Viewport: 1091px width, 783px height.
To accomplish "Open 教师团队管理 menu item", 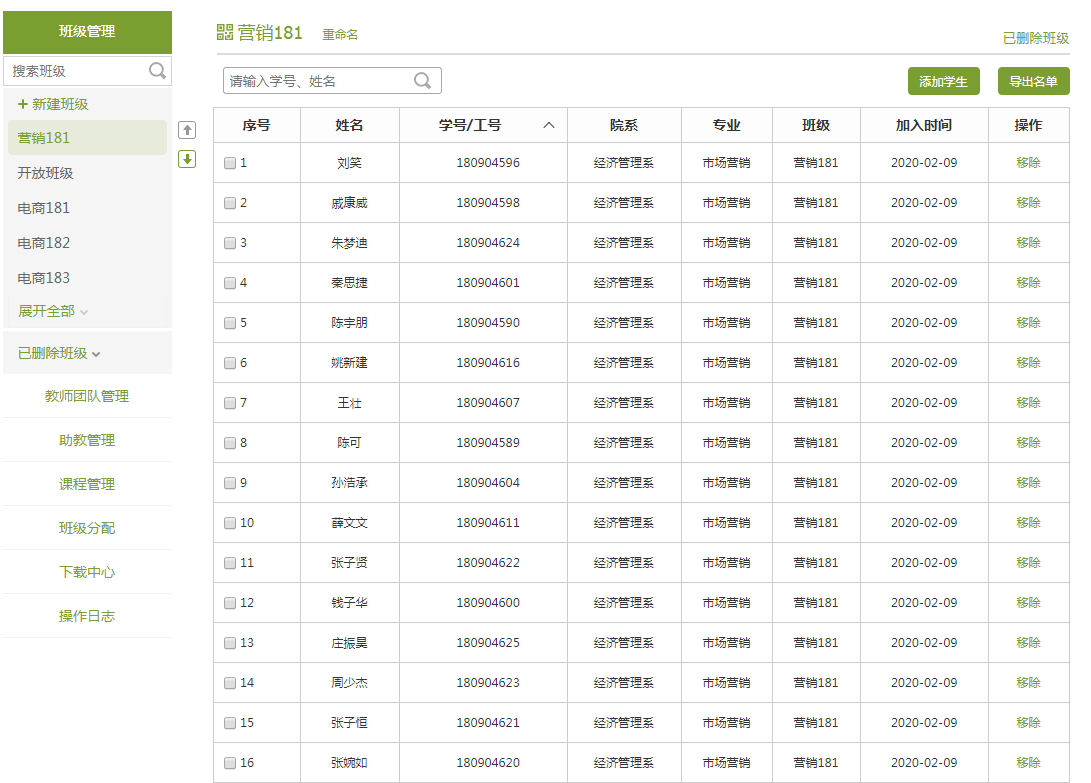I will tap(87, 396).
